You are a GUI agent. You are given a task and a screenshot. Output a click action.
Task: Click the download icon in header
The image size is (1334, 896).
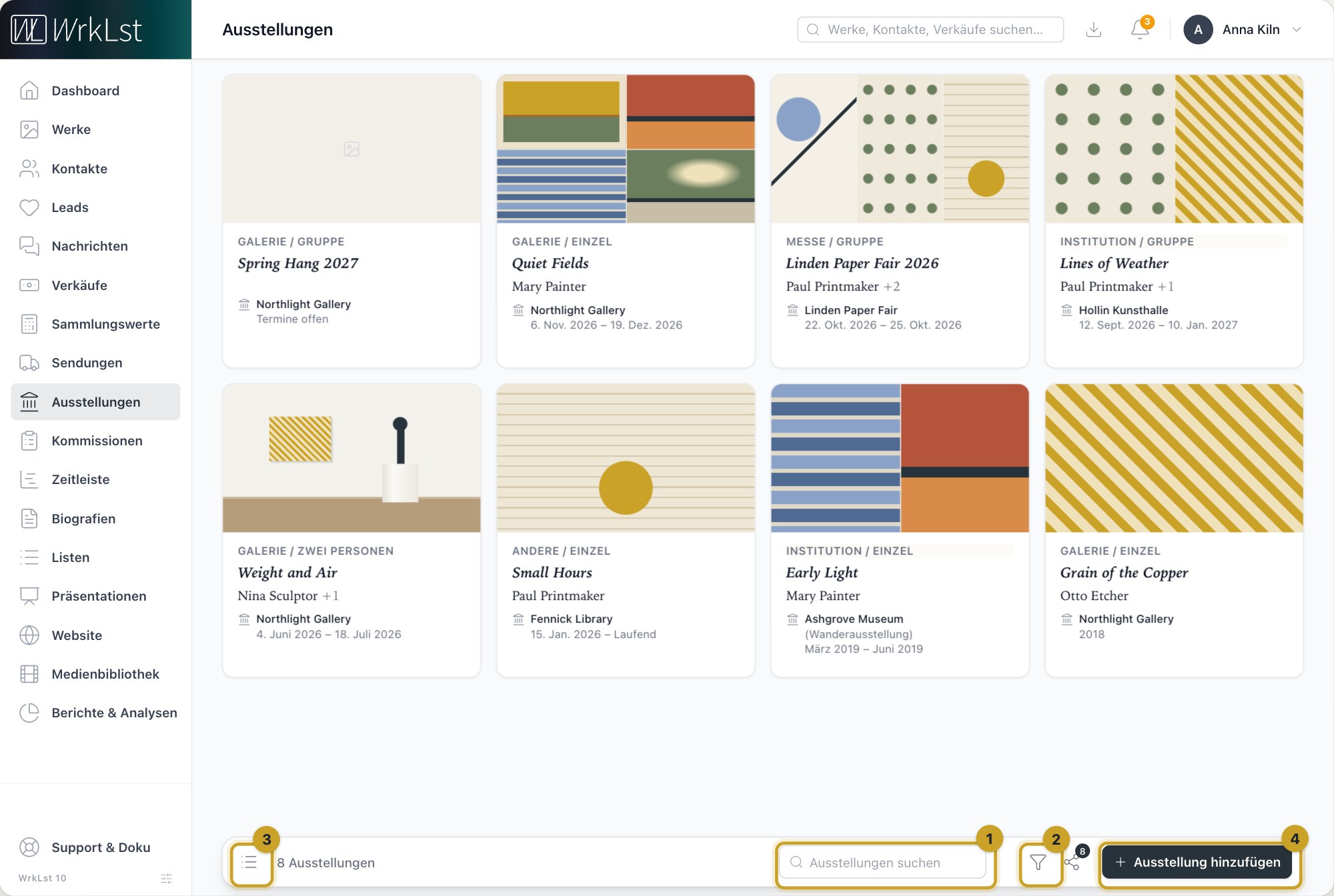pyautogui.click(x=1094, y=29)
